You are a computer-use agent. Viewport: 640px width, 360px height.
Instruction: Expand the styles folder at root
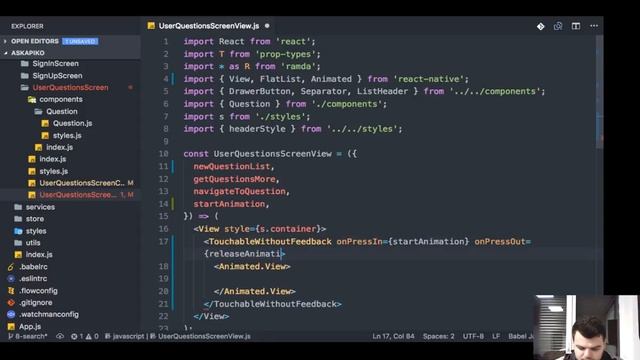[x=36, y=231]
